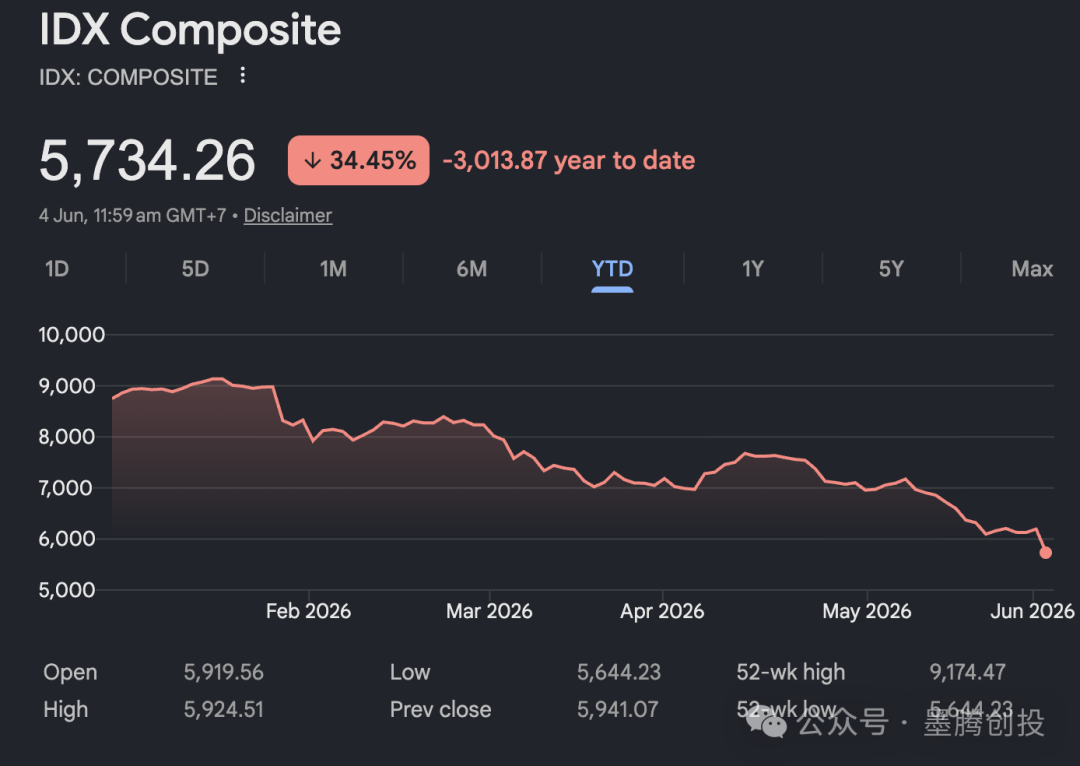Open the Disclaimer link
The width and height of the screenshot is (1080, 766).
click(288, 216)
